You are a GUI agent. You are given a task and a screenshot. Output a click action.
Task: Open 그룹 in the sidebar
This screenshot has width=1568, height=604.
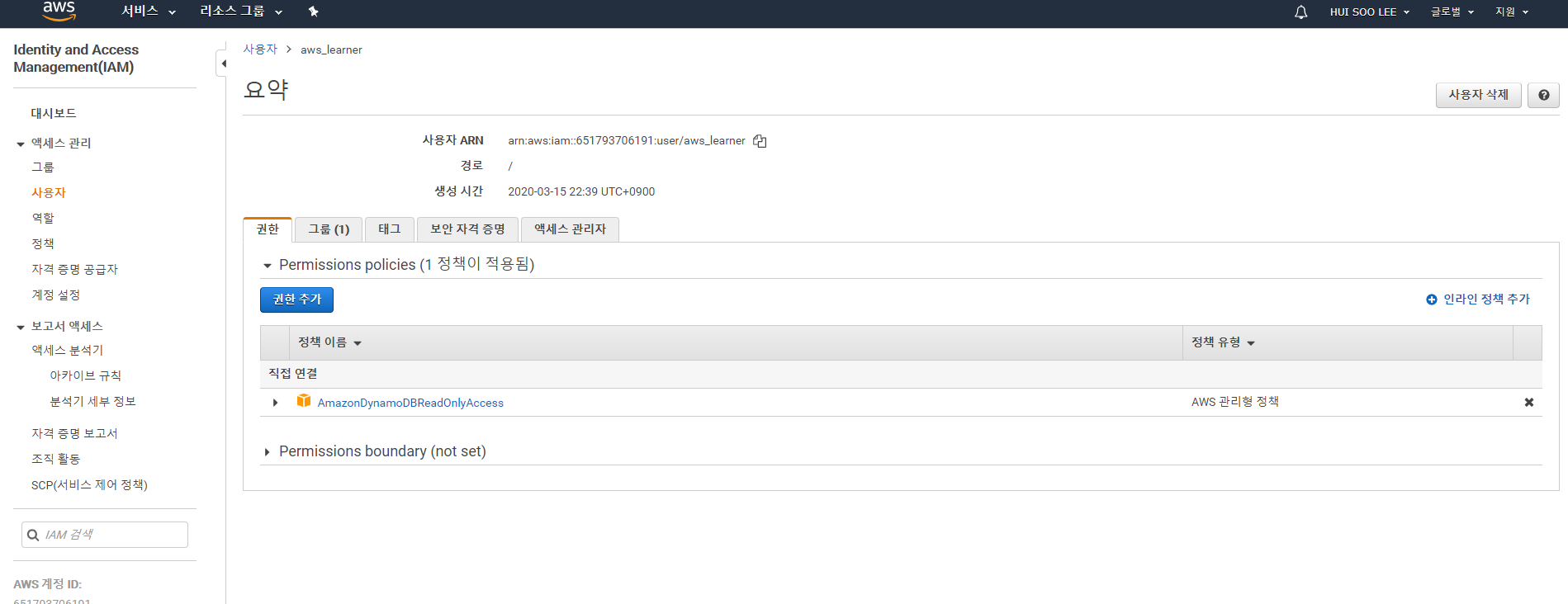[x=43, y=167]
